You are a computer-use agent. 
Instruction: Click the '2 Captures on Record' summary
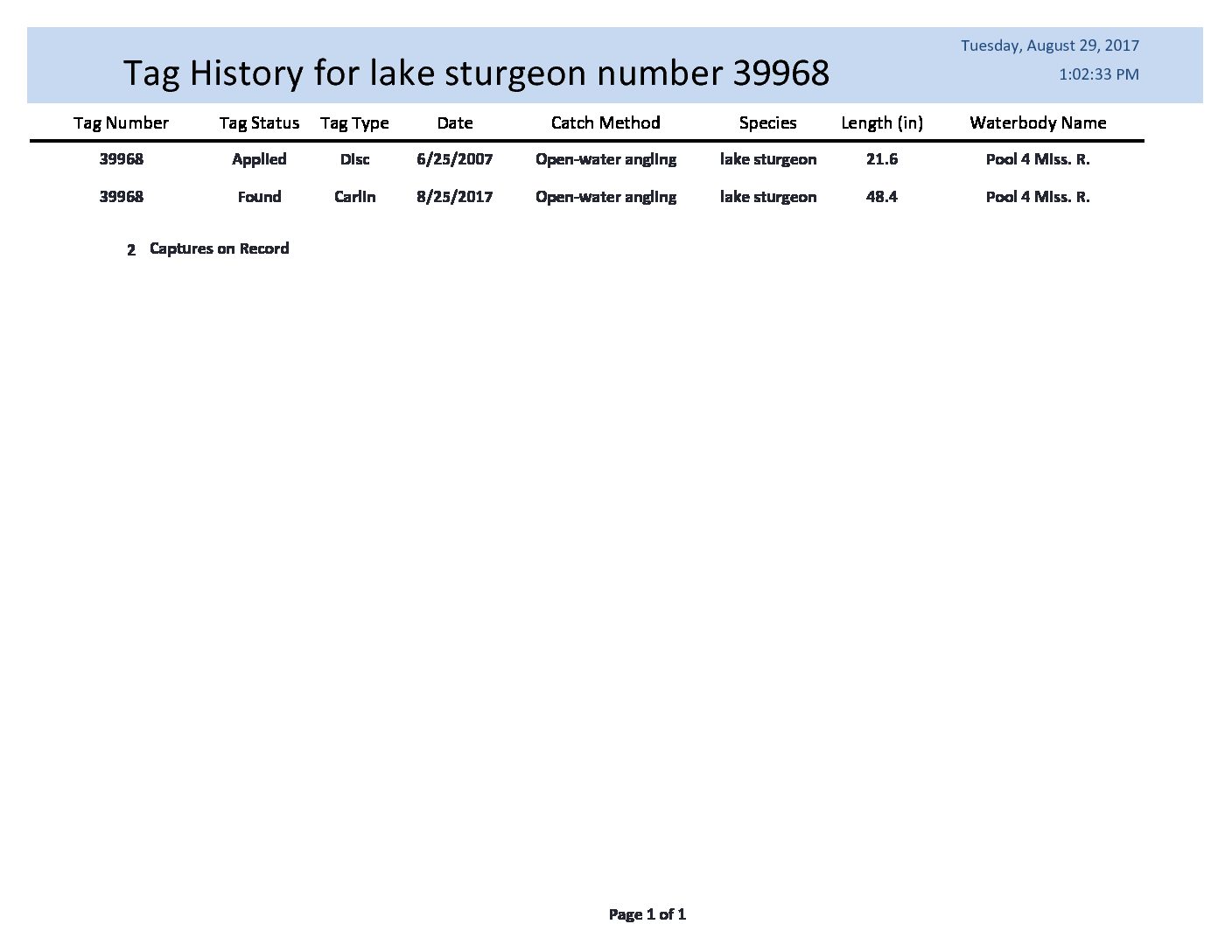pos(207,249)
